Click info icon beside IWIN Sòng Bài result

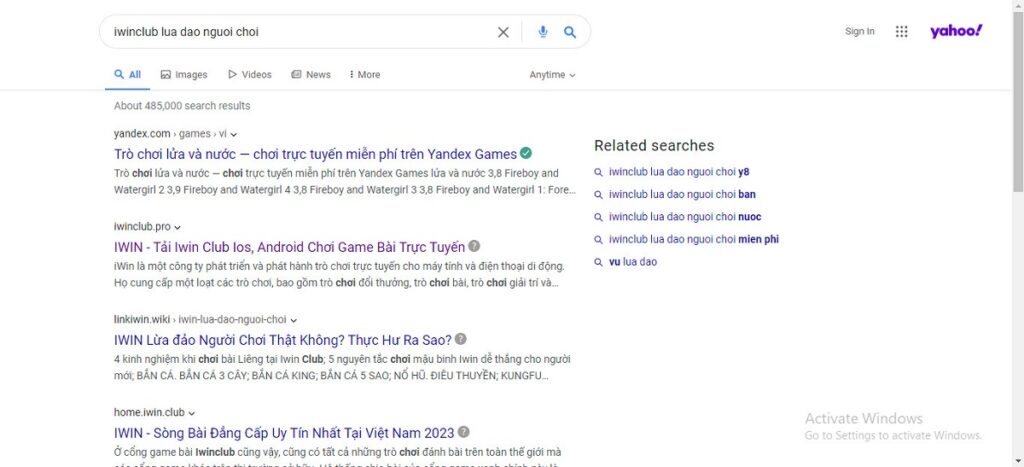tap(463, 433)
